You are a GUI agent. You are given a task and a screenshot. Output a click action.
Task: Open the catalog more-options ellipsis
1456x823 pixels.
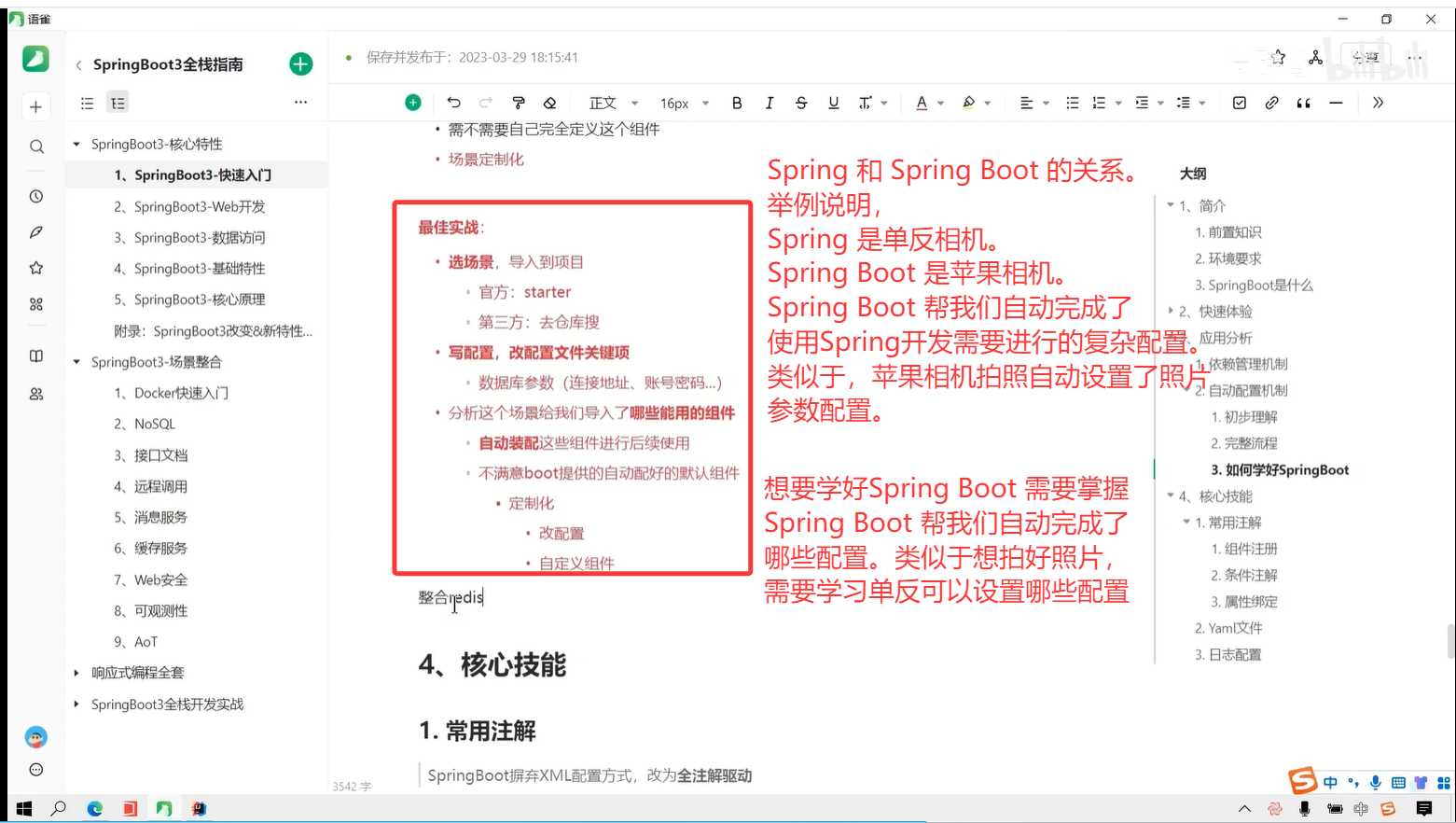[x=300, y=103]
